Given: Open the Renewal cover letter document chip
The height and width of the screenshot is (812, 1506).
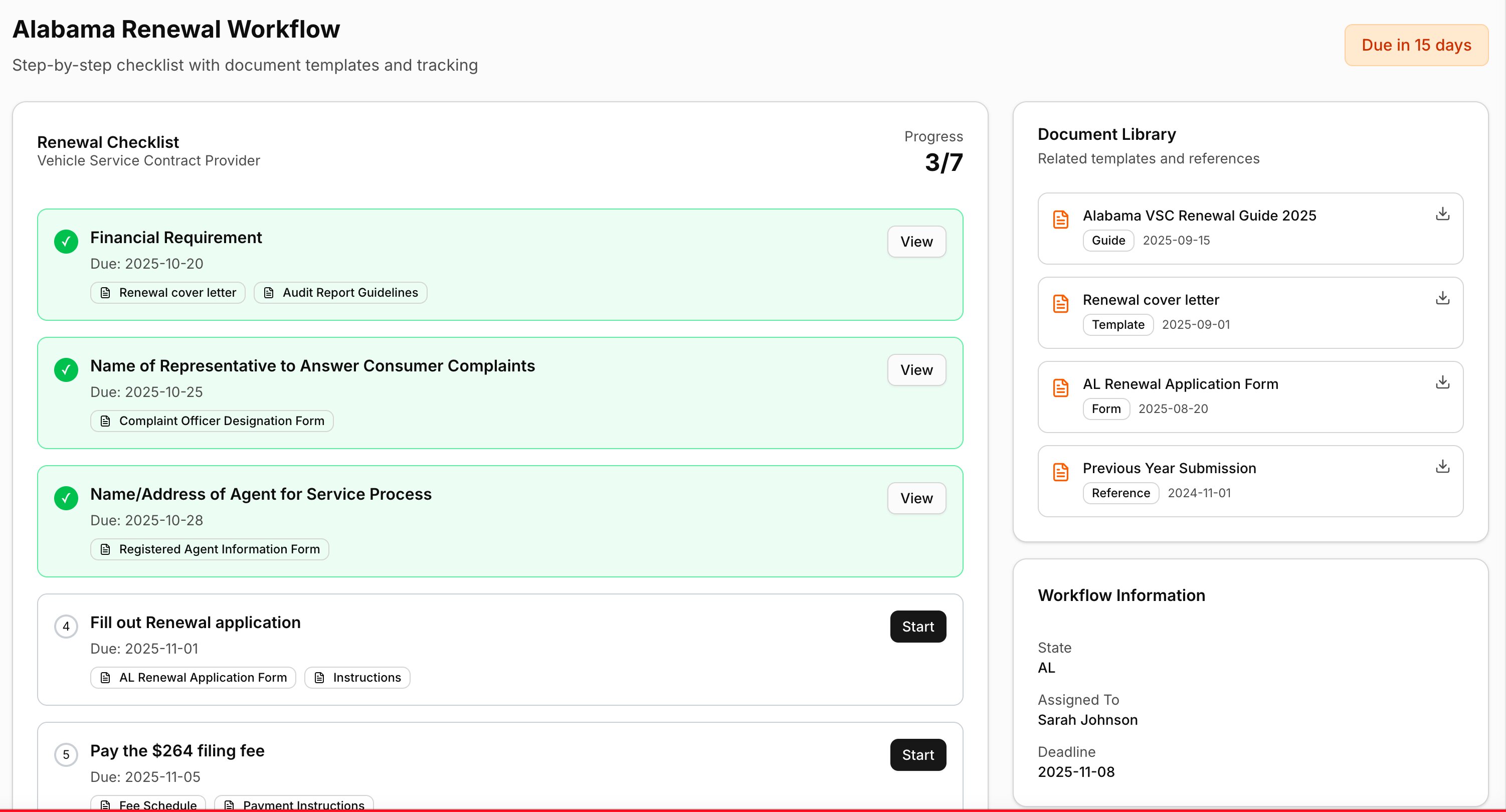Looking at the screenshot, I should [x=168, y=292].
